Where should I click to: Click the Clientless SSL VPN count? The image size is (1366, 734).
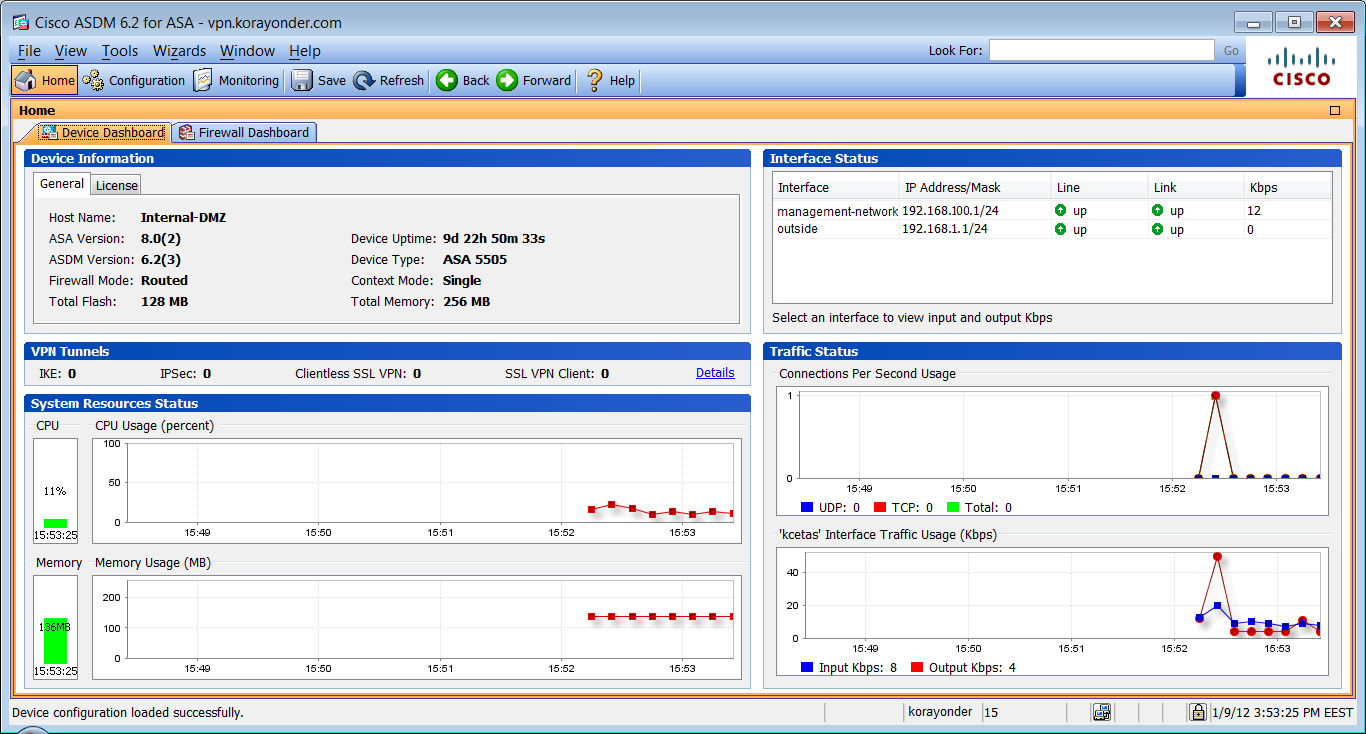click(417, 373)
